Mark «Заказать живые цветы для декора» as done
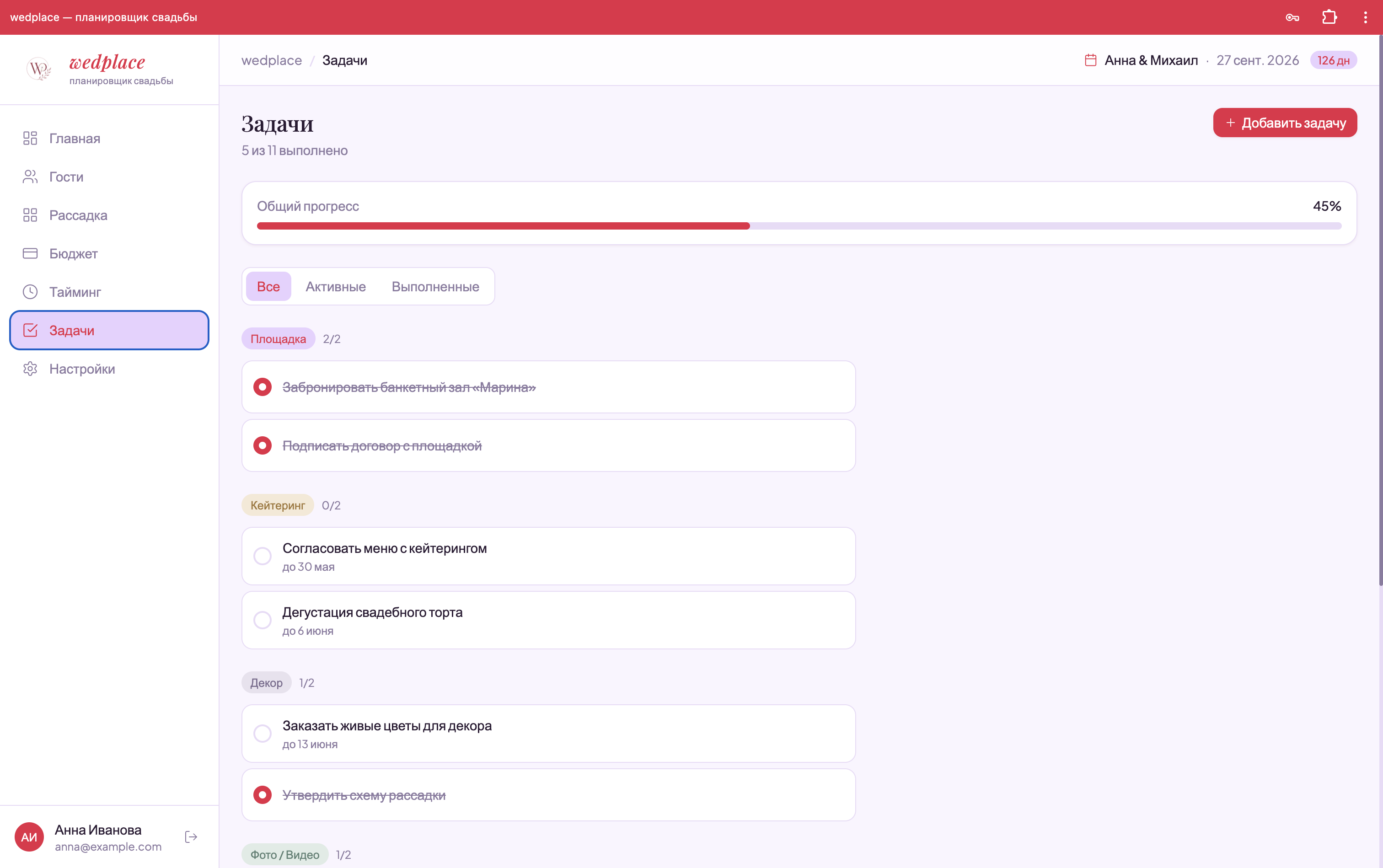 click(x=263, y=733)
